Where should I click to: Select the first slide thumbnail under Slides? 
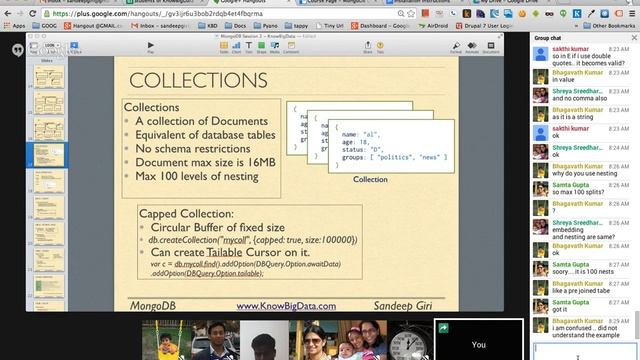49,76
